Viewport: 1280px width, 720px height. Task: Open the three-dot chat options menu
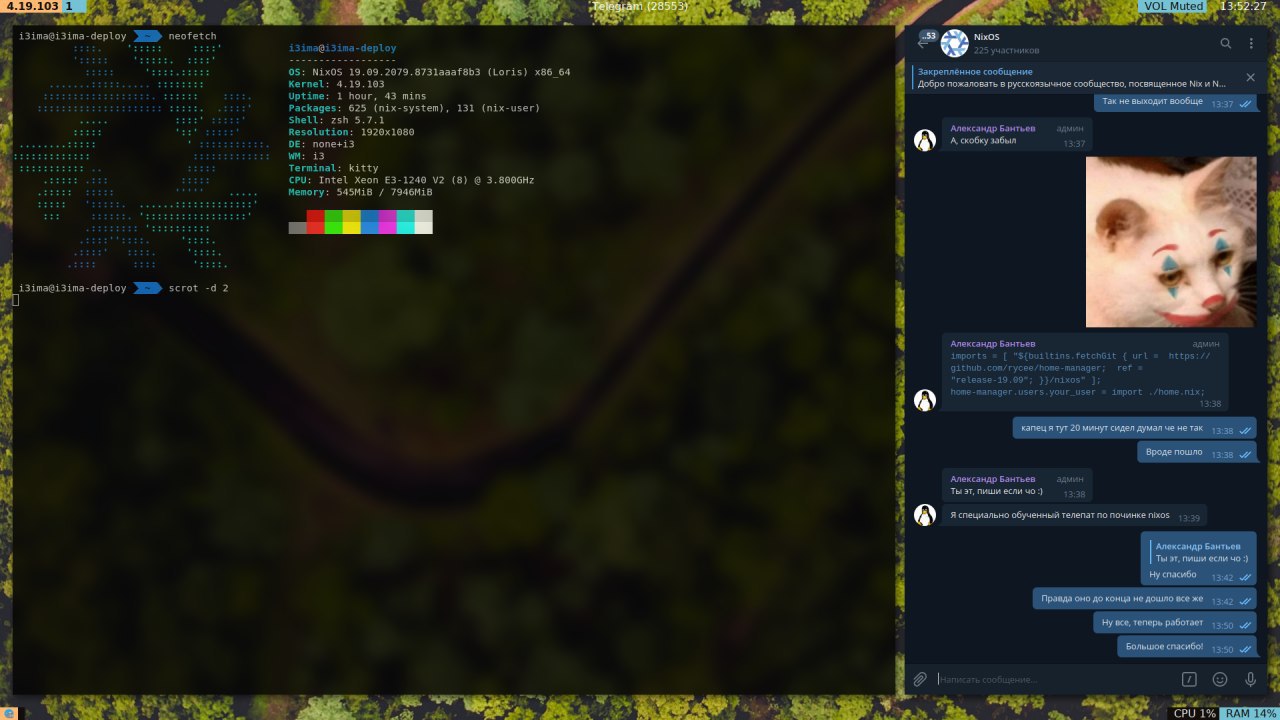(x=1251, y=43)
